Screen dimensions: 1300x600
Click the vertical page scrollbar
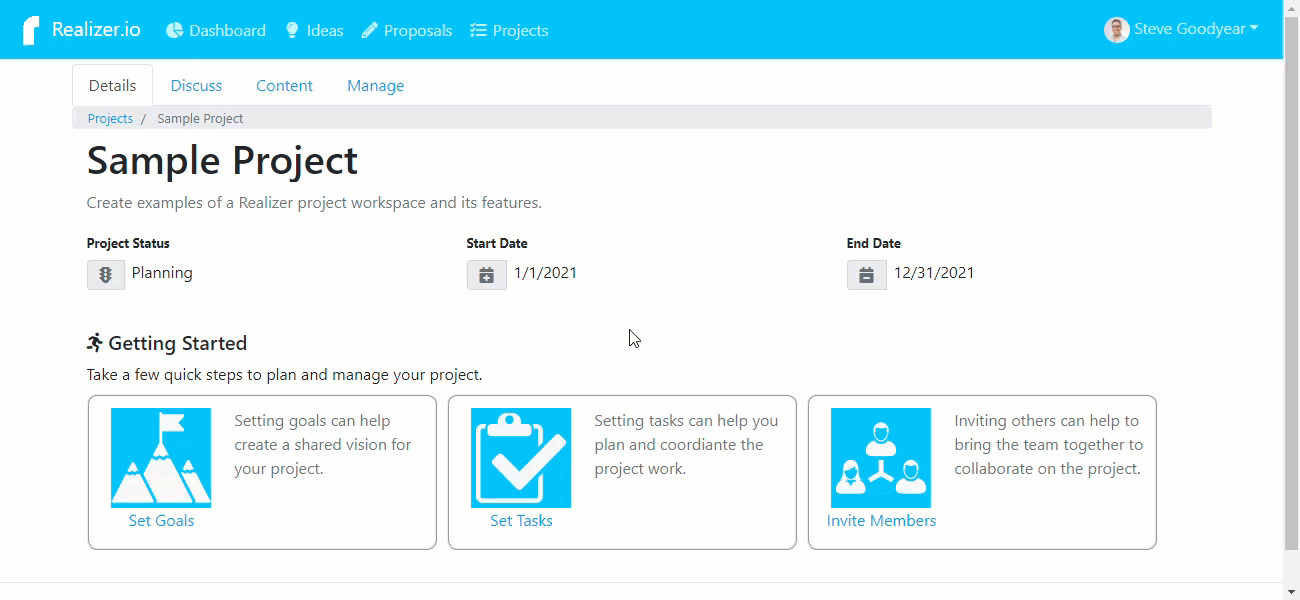coord(1291,300)
